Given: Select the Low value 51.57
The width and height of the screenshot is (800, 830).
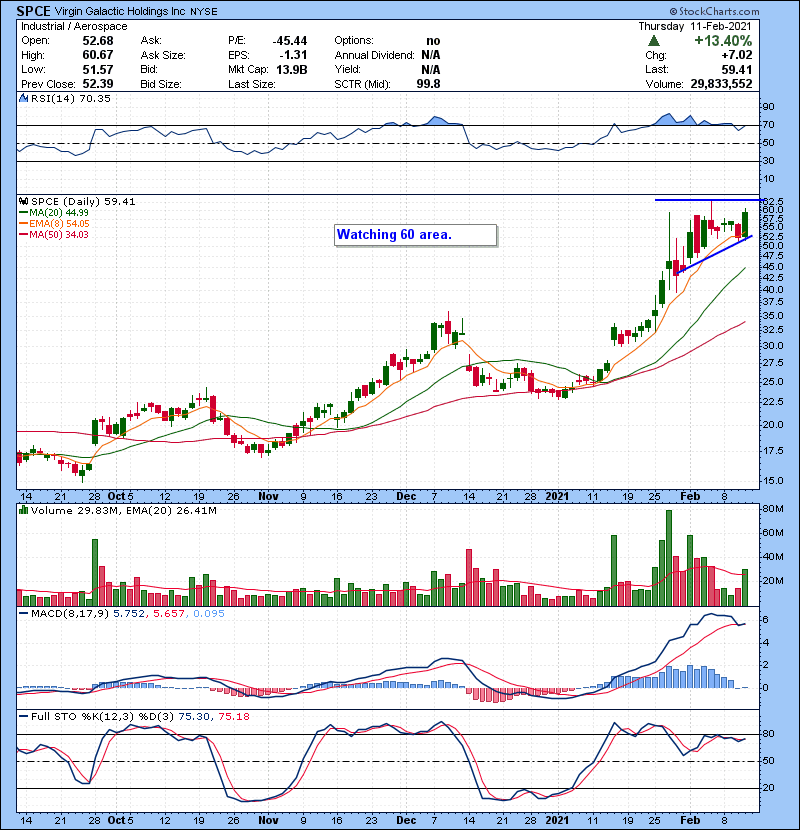Looking at the screenshot, I should [x=98, y=69].
